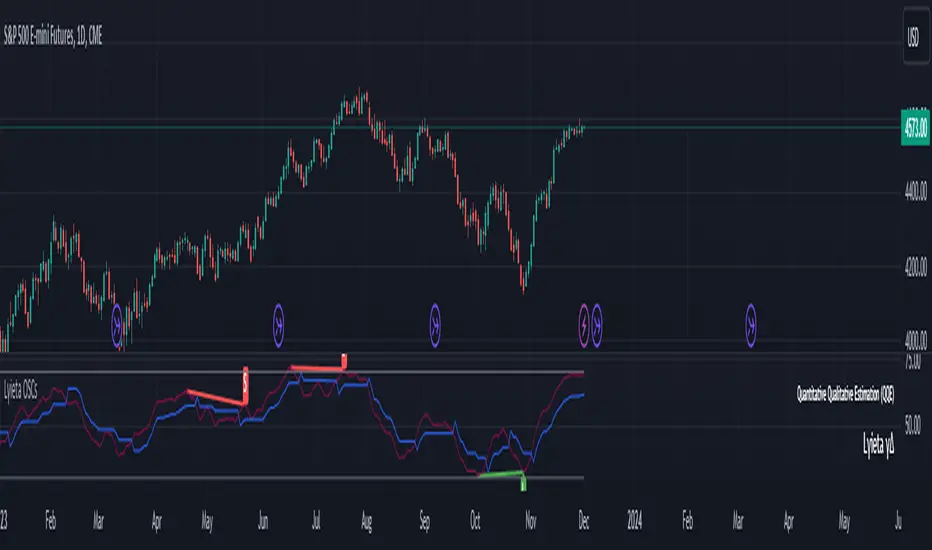The height and width of the screenshot is (550, 932).
Task: Click the 50.00 oscillator axis label
Action: coord(912,425)
